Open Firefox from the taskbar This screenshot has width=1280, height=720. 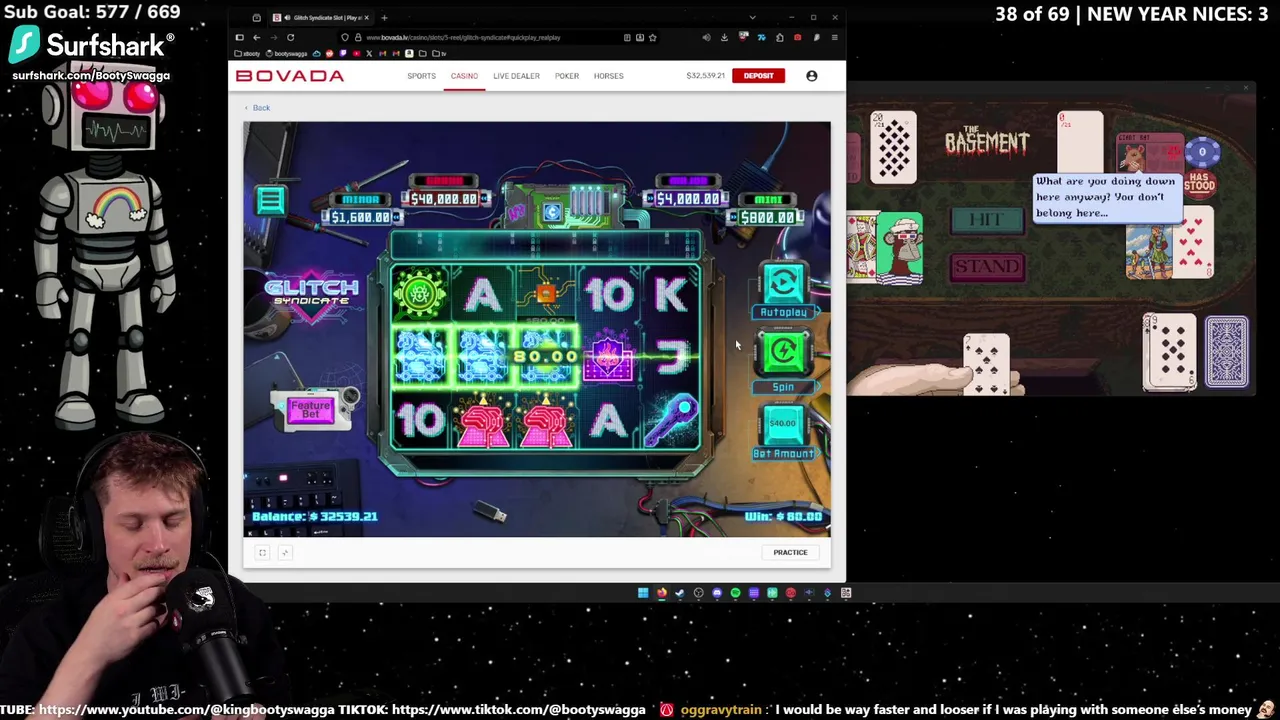661,593
